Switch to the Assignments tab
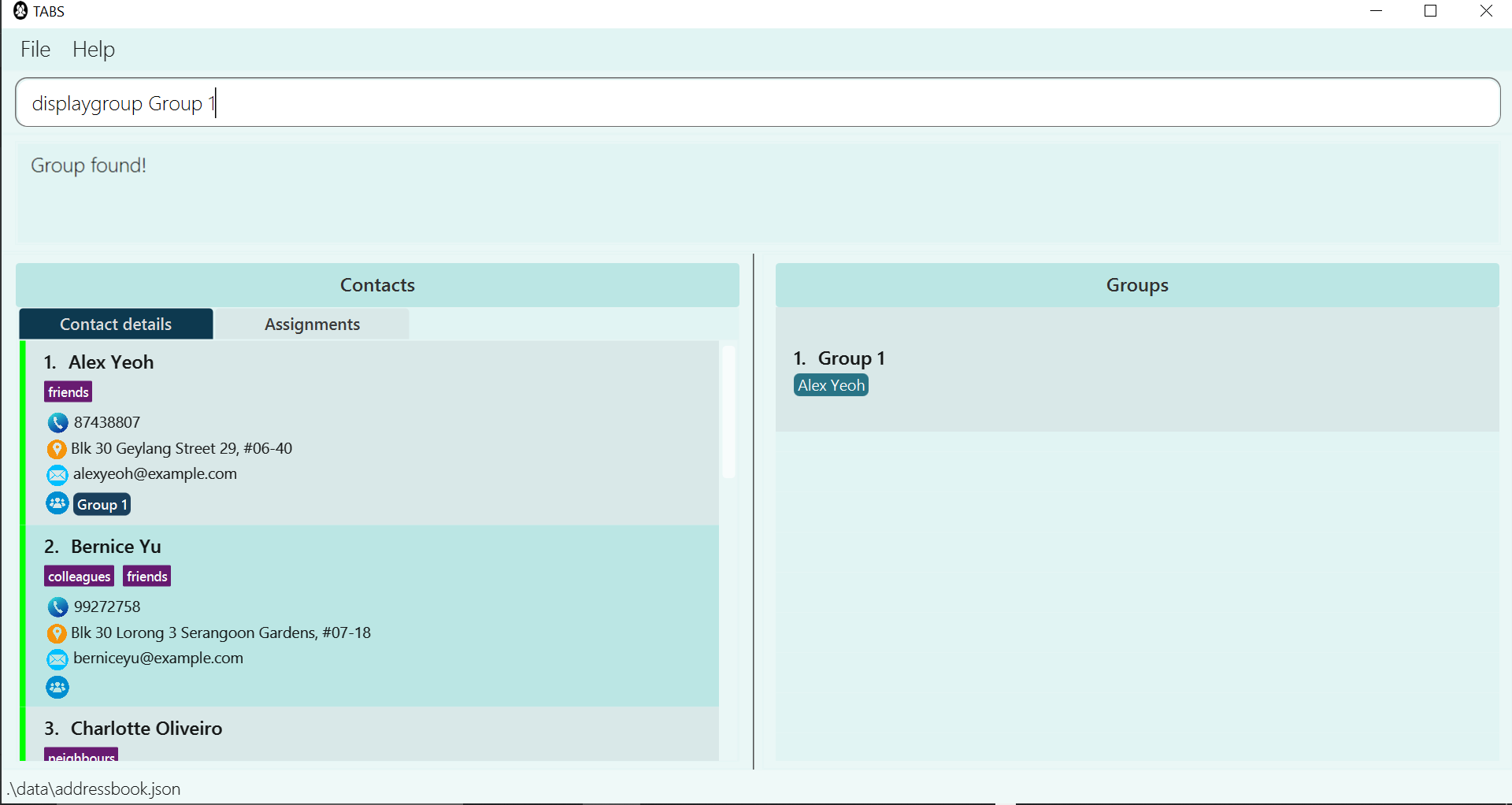The width and height of the screenshot is (1512, 805). point(312,324)
